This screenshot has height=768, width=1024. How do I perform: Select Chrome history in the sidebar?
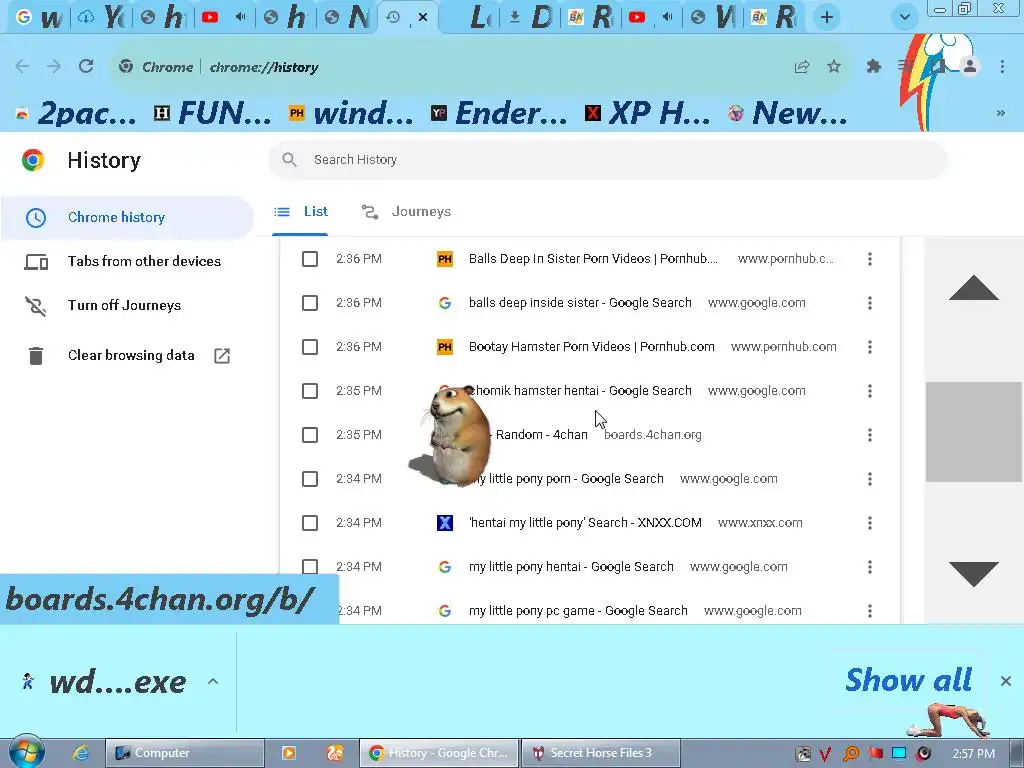click(x=127, y=217)
